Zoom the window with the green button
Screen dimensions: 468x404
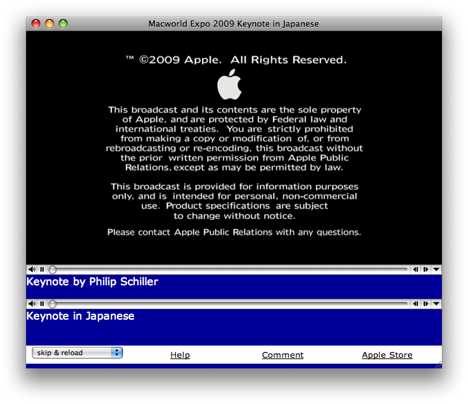63,24
